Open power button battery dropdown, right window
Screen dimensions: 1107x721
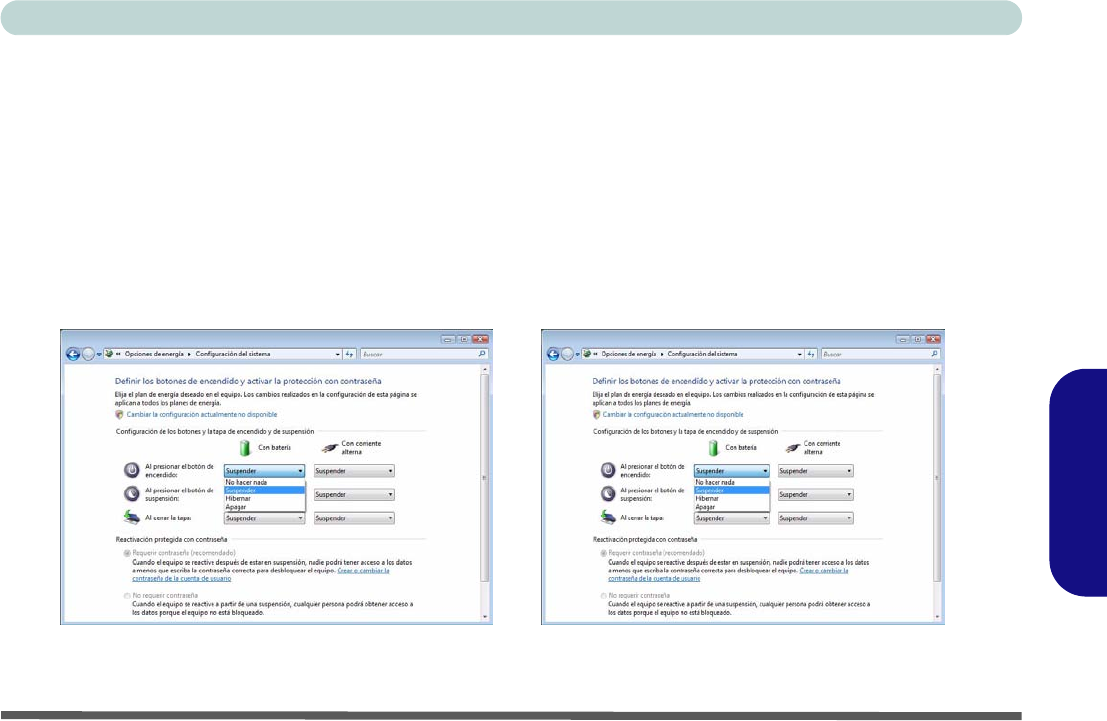(x=731, y=471)
